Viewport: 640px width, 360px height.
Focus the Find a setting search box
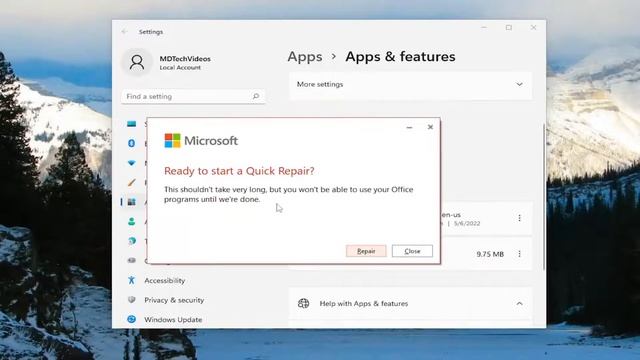[x=193, y=96]
